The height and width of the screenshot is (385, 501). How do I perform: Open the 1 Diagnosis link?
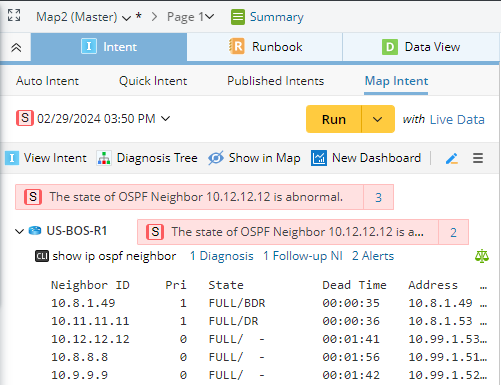point(222,256)
